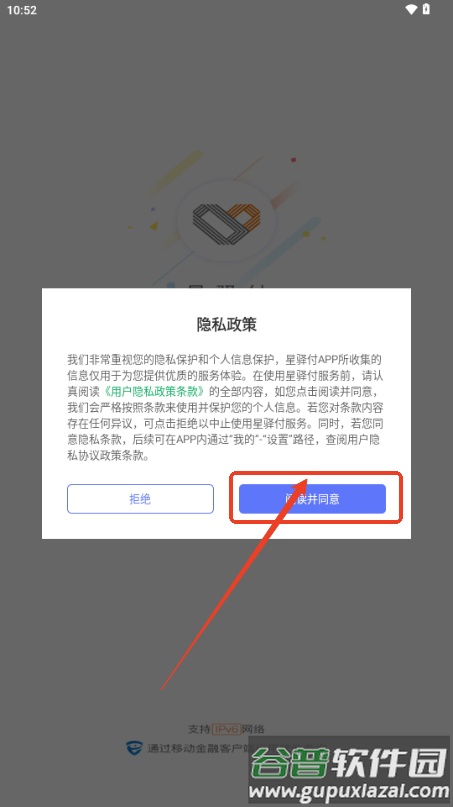This screenshot has height=807, width=453.
Task: Tap the battery charging status icon
Action: click(x=426, y=9)
